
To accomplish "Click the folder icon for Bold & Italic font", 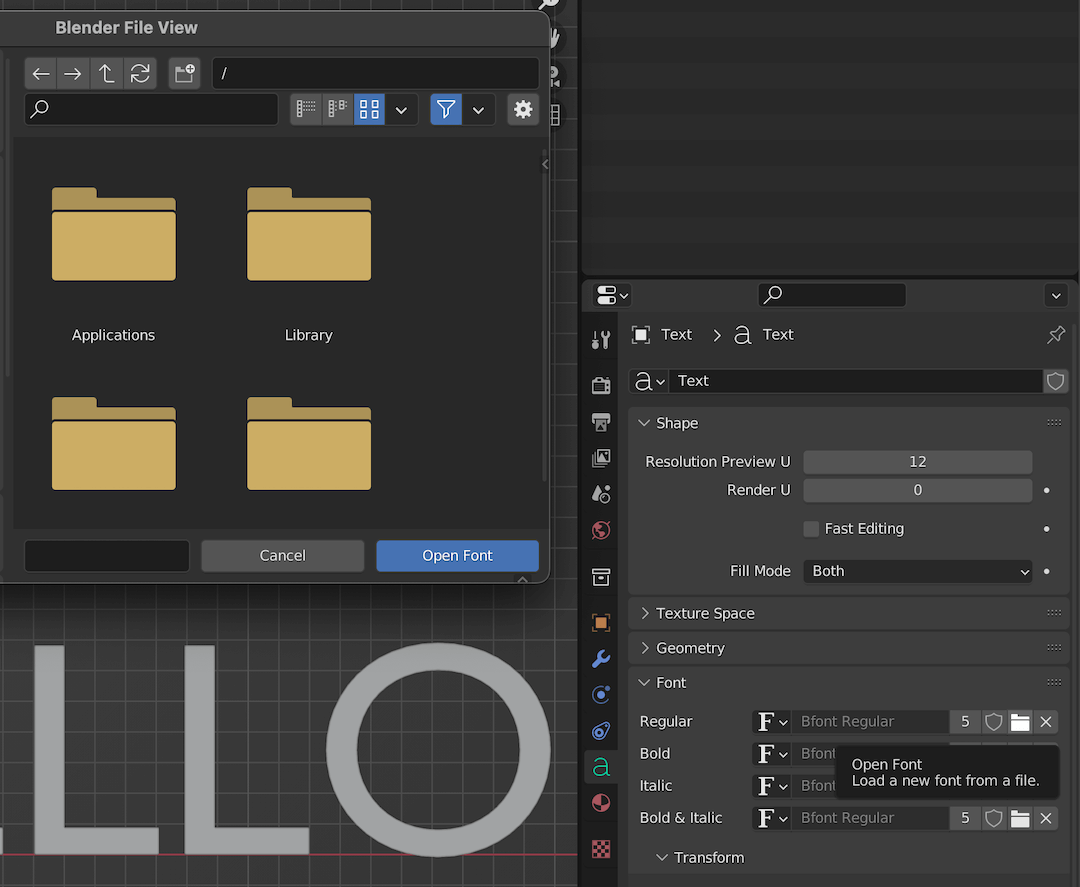I will tap(1019, 818).
